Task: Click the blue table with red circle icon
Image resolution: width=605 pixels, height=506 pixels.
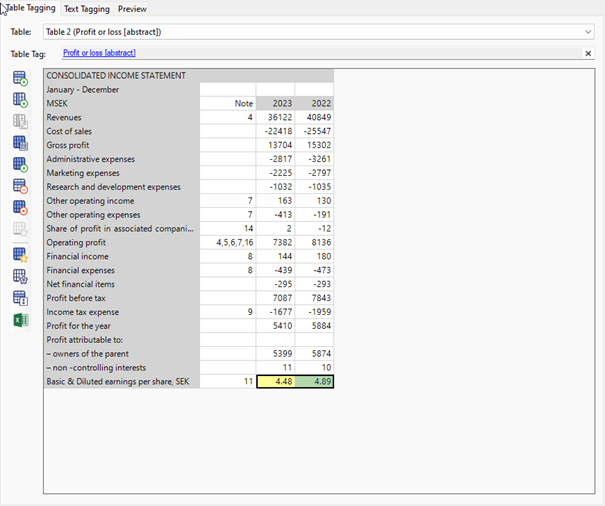Action: (20, 208)
